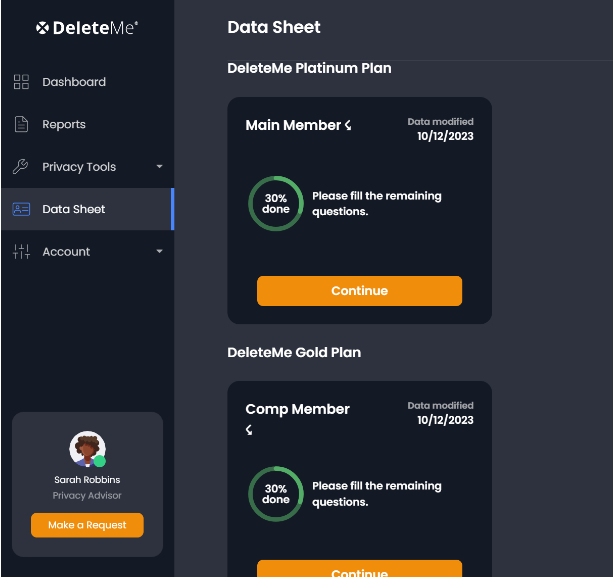Click the Main Member card title
The width and height of the screenshot is (616, 580).
[x=293, y=125]
